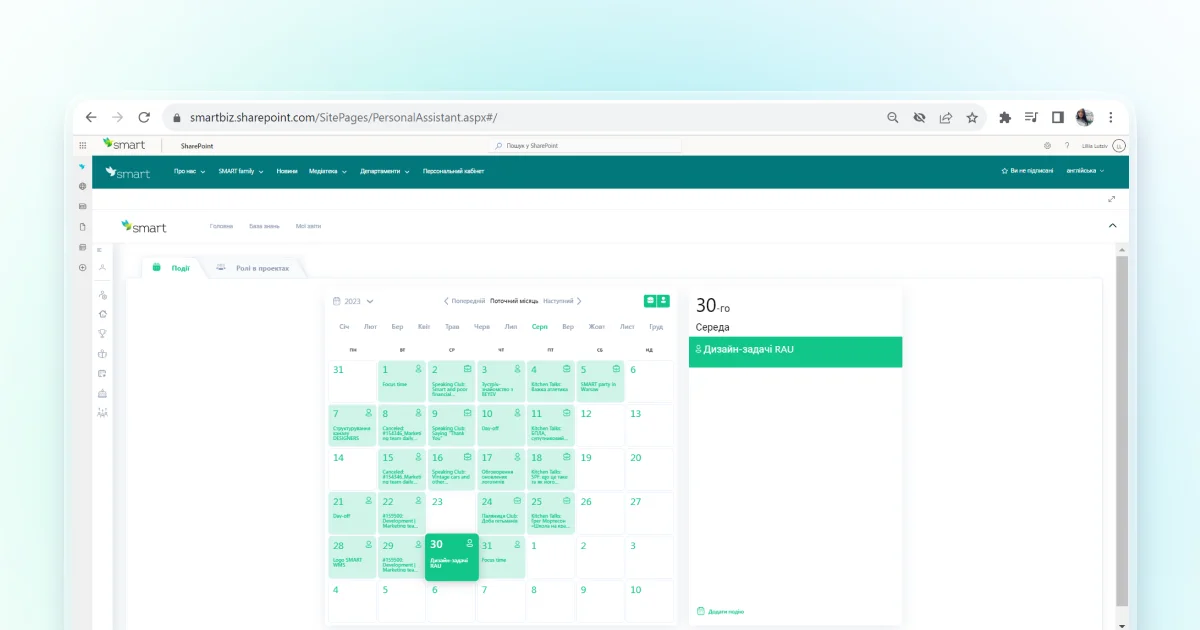Toggle corporate events filter in calendar header
This screenshot has height=630, width=1200.
(650, 300)
